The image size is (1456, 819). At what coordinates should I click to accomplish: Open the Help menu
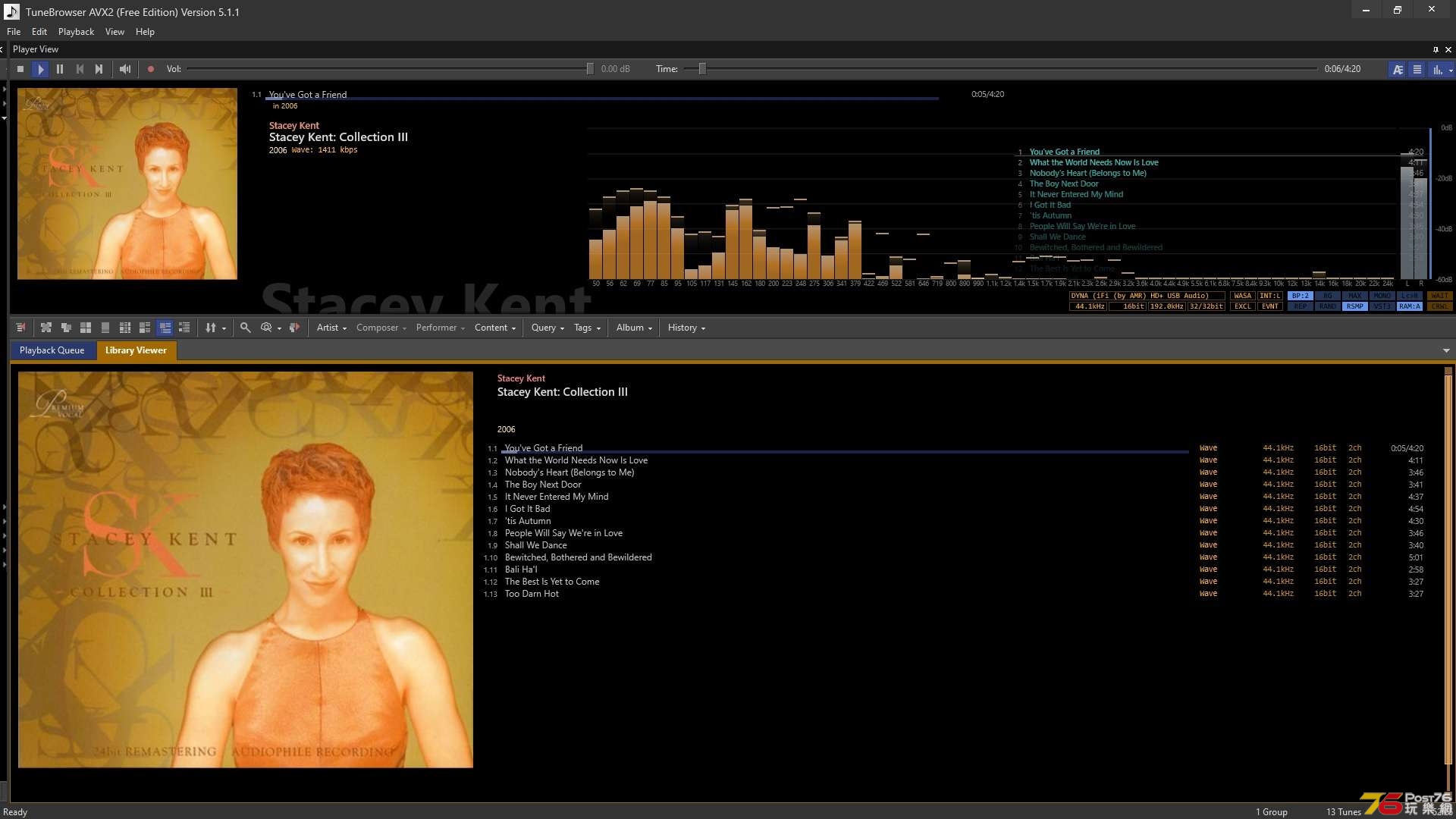(x=145, y=32)
